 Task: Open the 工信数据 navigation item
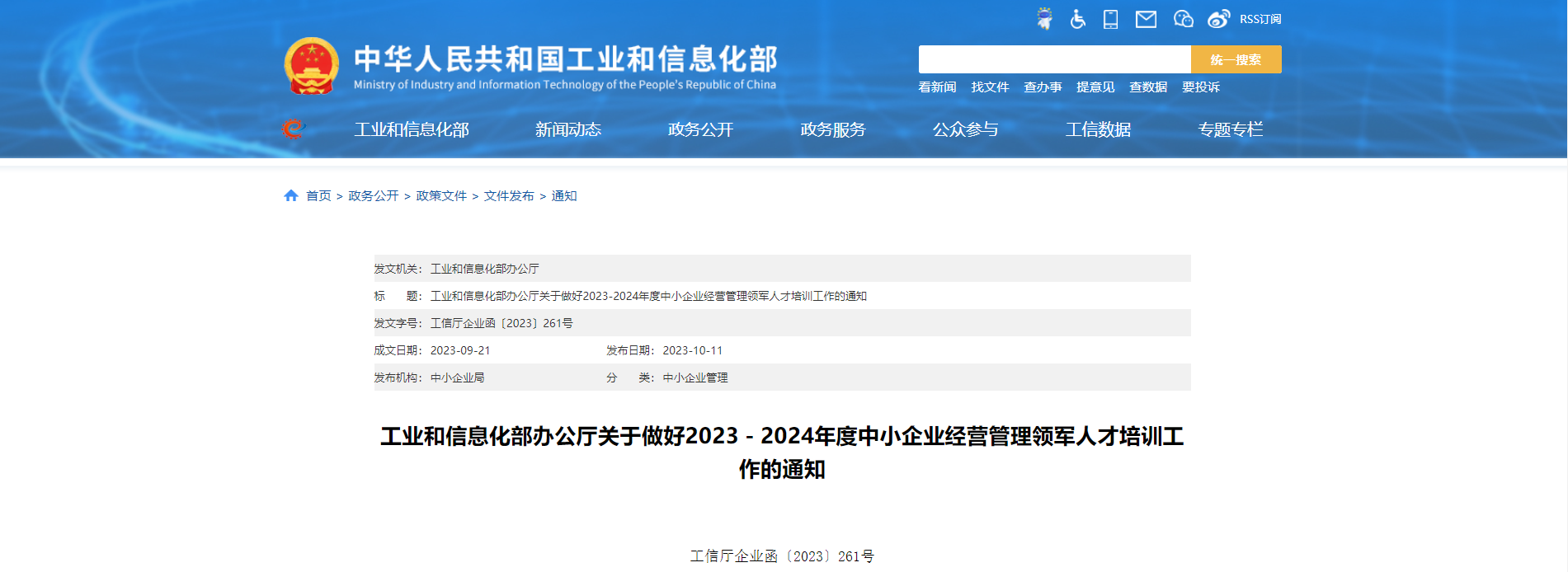(1097, 129)
